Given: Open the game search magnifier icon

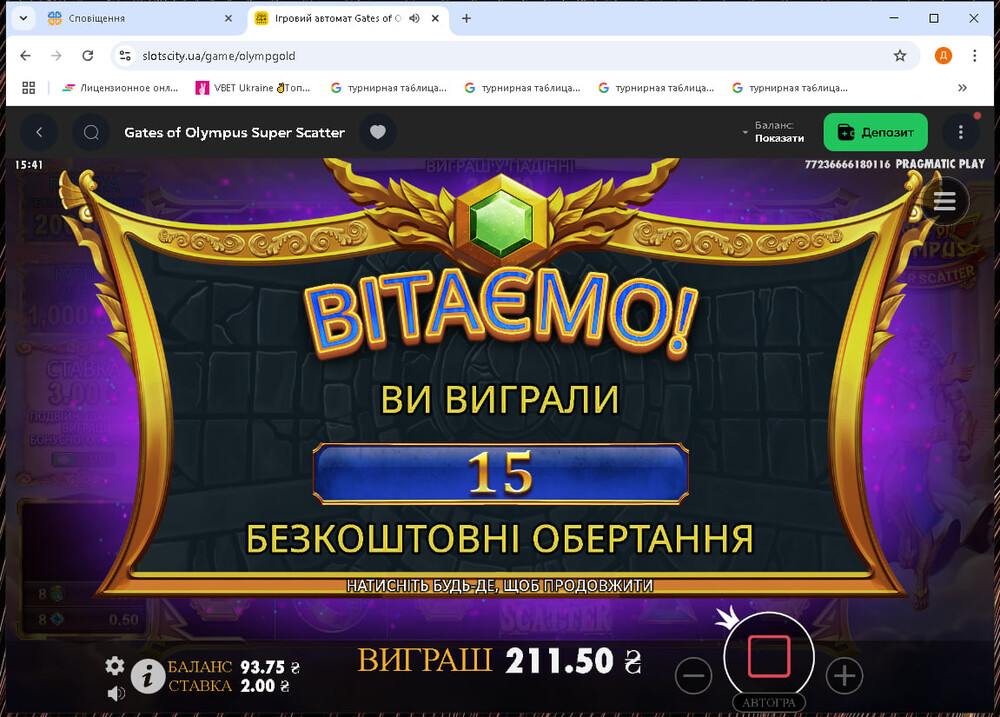Looking at the screenshot, I should pyautogui.click(x=91, y=132).
